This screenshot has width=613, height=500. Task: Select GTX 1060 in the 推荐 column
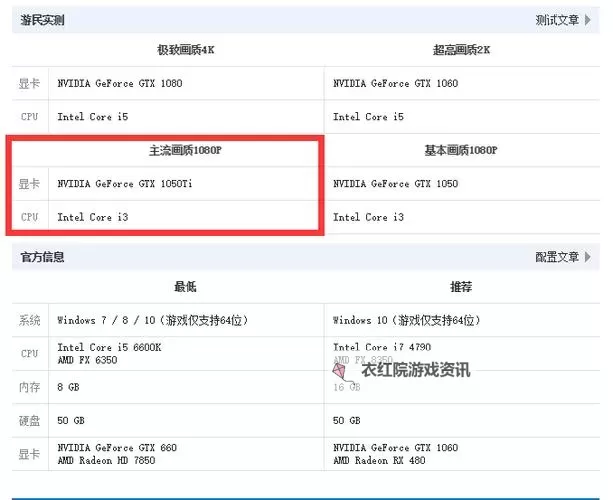pos(395,448)
